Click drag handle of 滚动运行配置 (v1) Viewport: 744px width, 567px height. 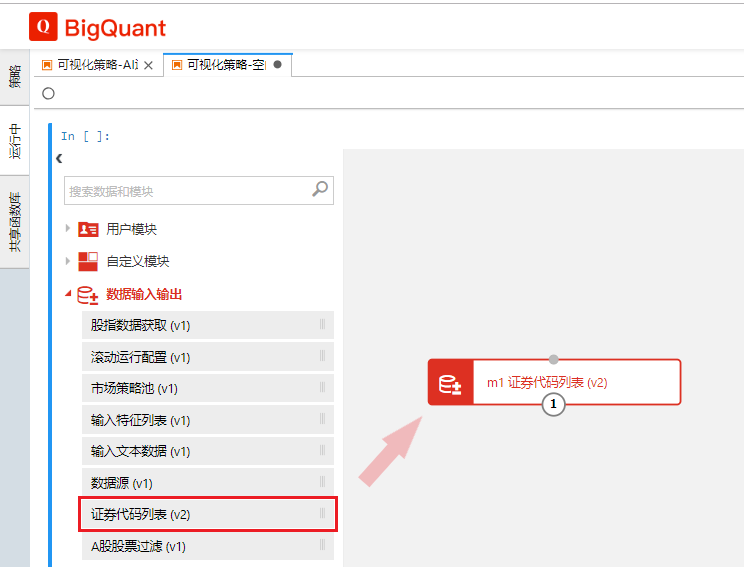coord(323,356)
